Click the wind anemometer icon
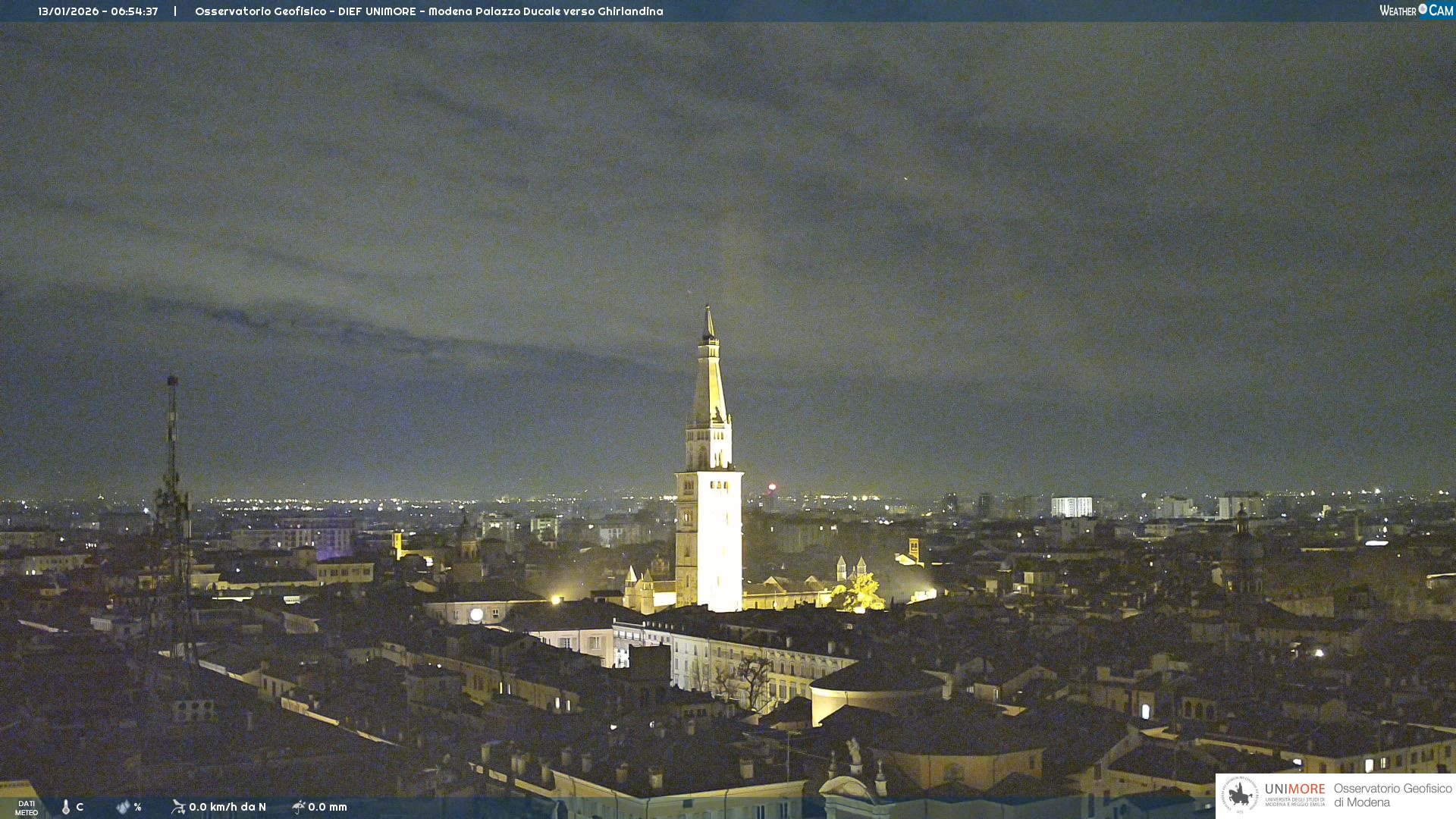The width and height of the screenshot is (1456, 819). 178,807
